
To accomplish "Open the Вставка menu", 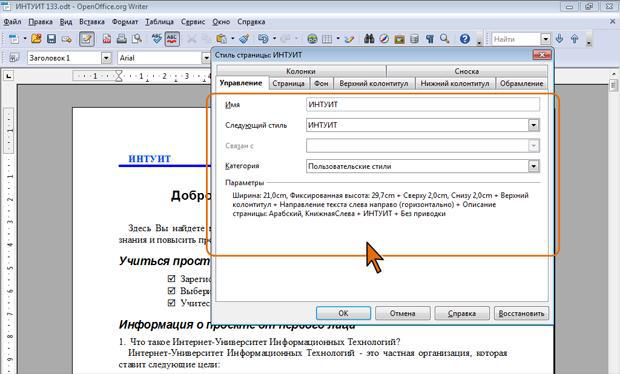I will tap(92, 22).
